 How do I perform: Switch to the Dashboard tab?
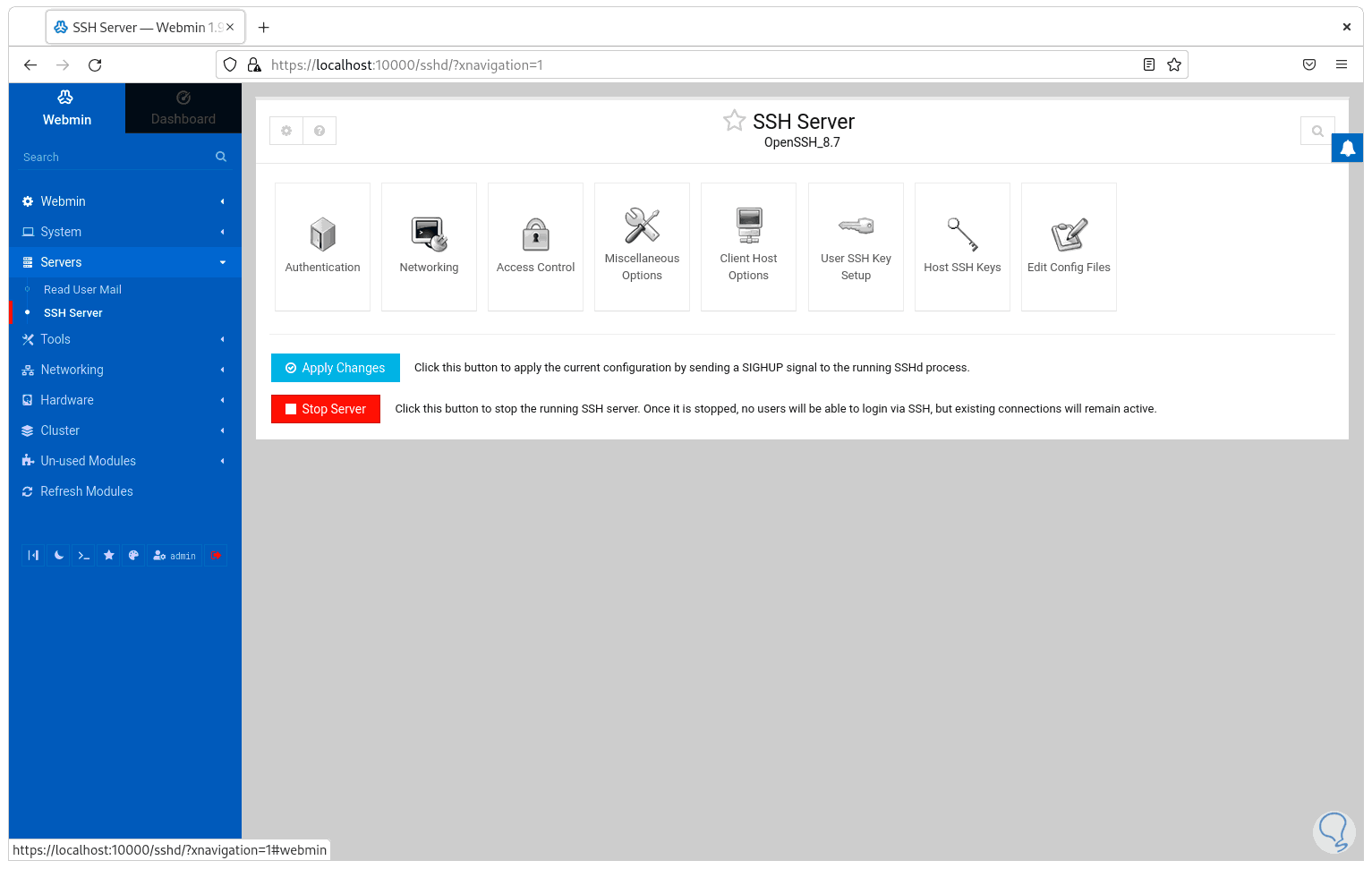183,108
